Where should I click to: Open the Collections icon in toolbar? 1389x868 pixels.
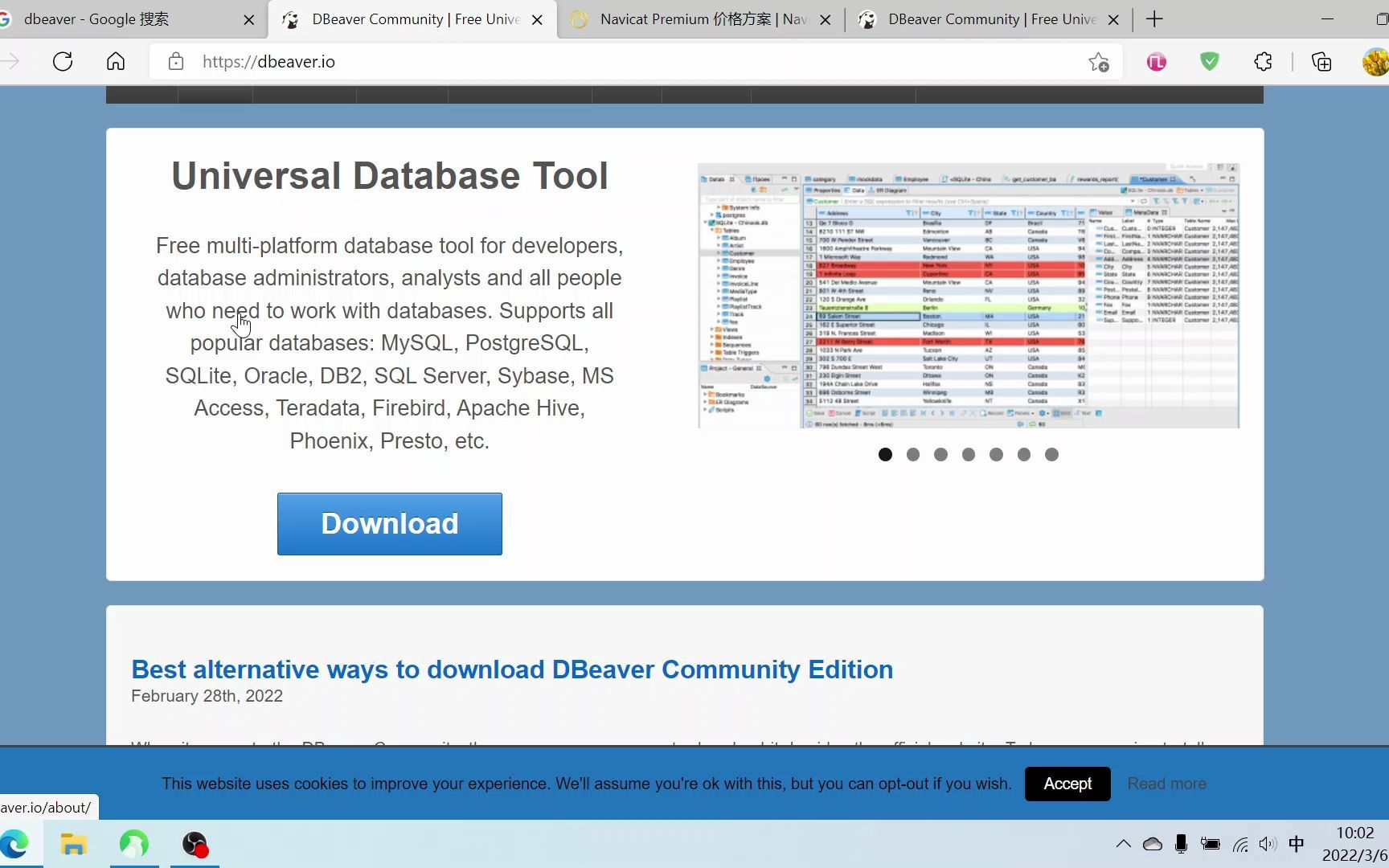1321,62
